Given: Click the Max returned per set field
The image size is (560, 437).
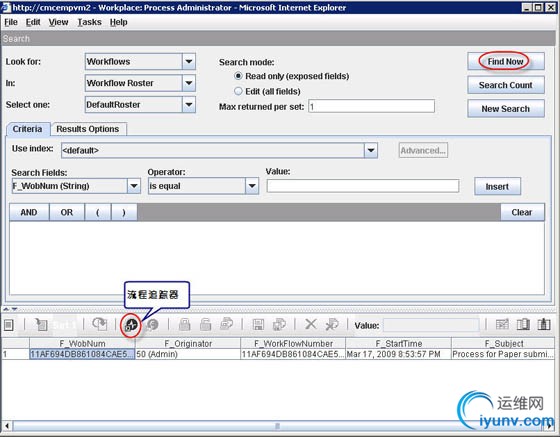Looking at the screenshot, I should 371,106.
